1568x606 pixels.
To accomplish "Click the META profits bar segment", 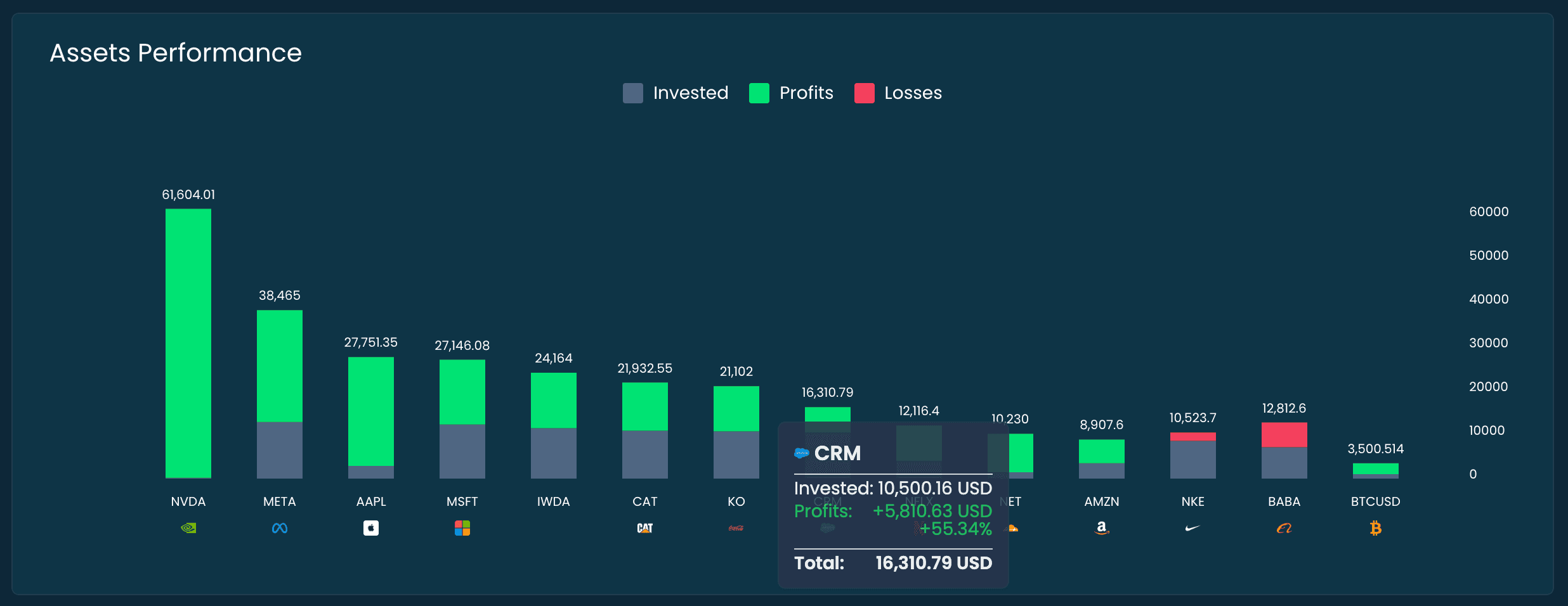I will 280,366.
